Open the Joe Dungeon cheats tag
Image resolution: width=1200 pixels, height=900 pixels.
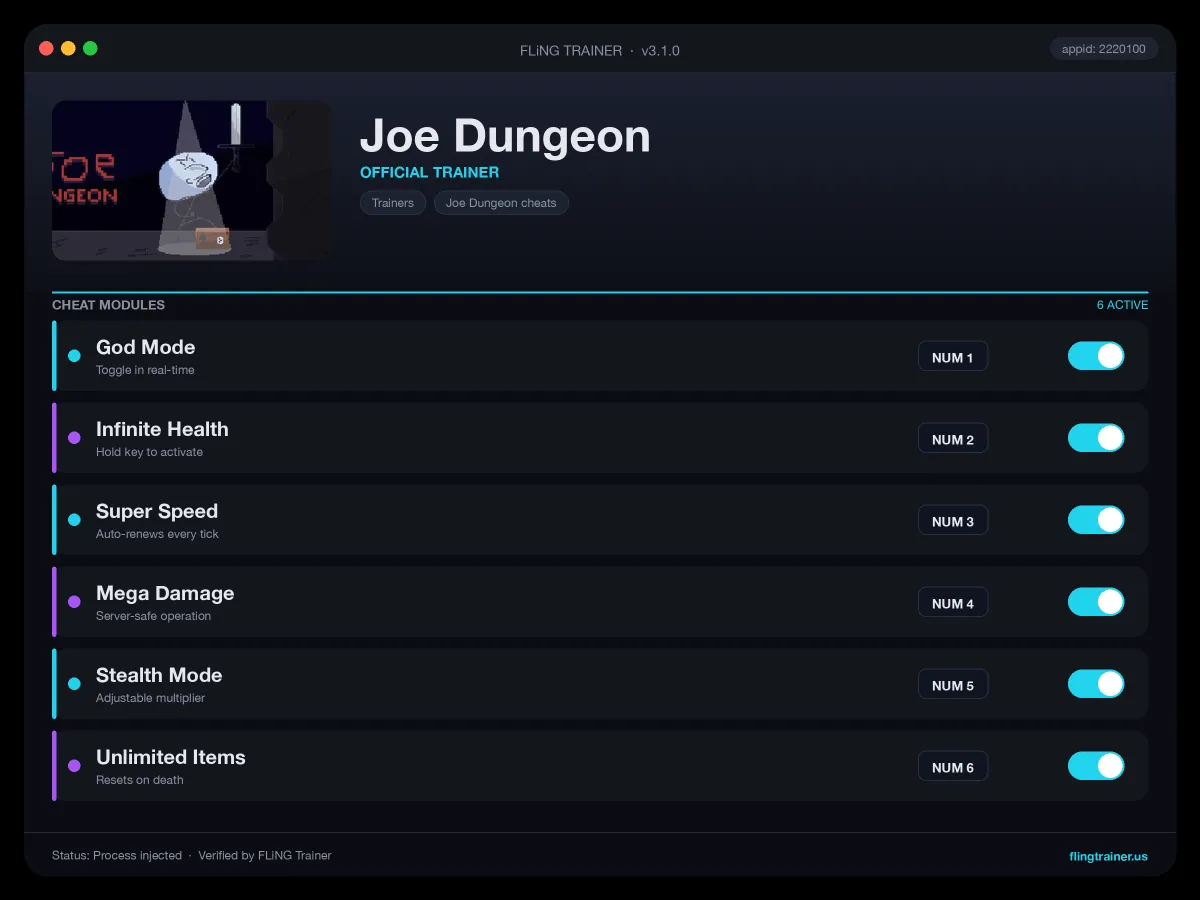click(x=501, y=203)
